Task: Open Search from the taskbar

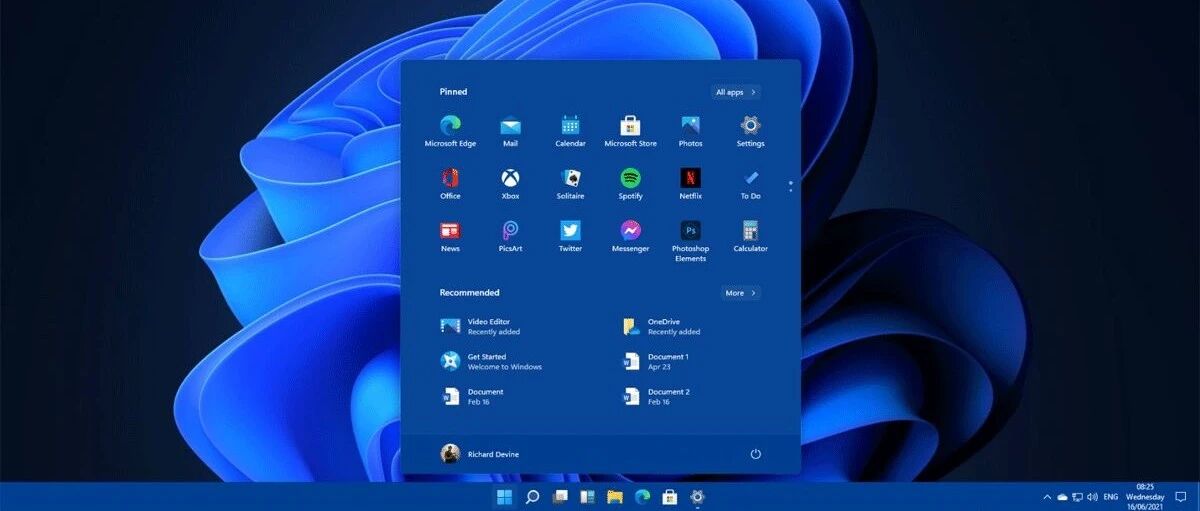Action: click(533, 497)
